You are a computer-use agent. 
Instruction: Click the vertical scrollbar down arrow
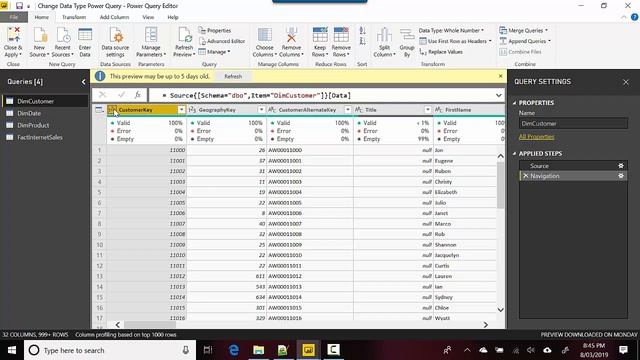pos(500,310)
